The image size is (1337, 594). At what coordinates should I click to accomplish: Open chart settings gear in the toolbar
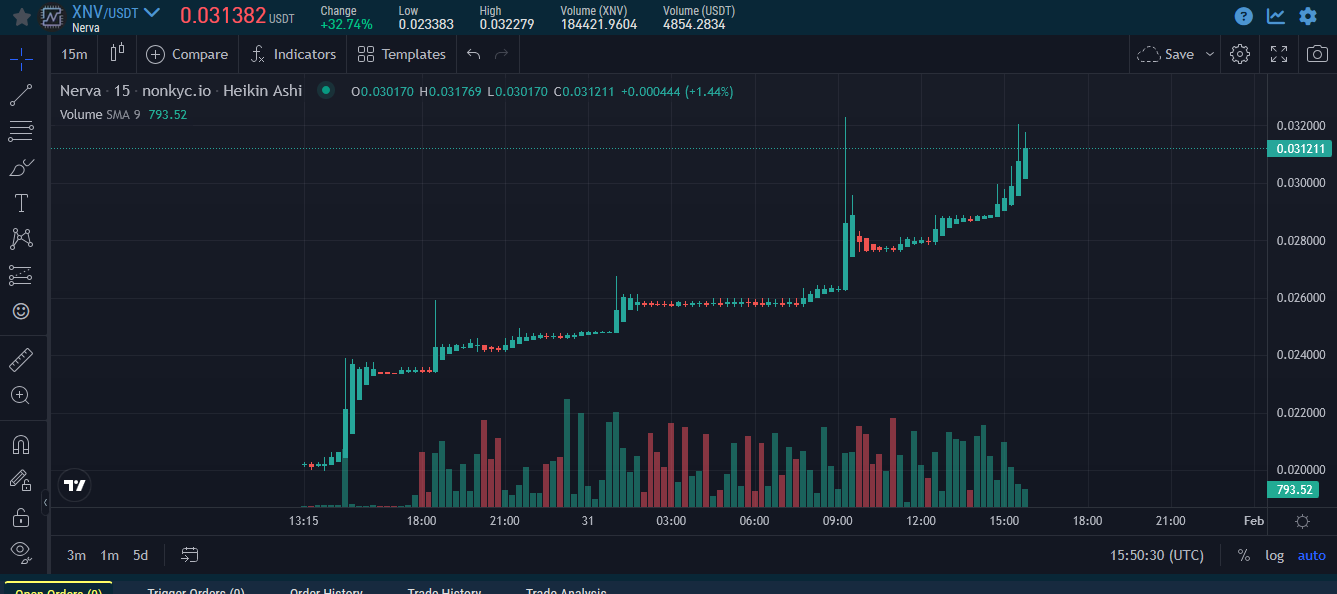[x=1240, y=54]
